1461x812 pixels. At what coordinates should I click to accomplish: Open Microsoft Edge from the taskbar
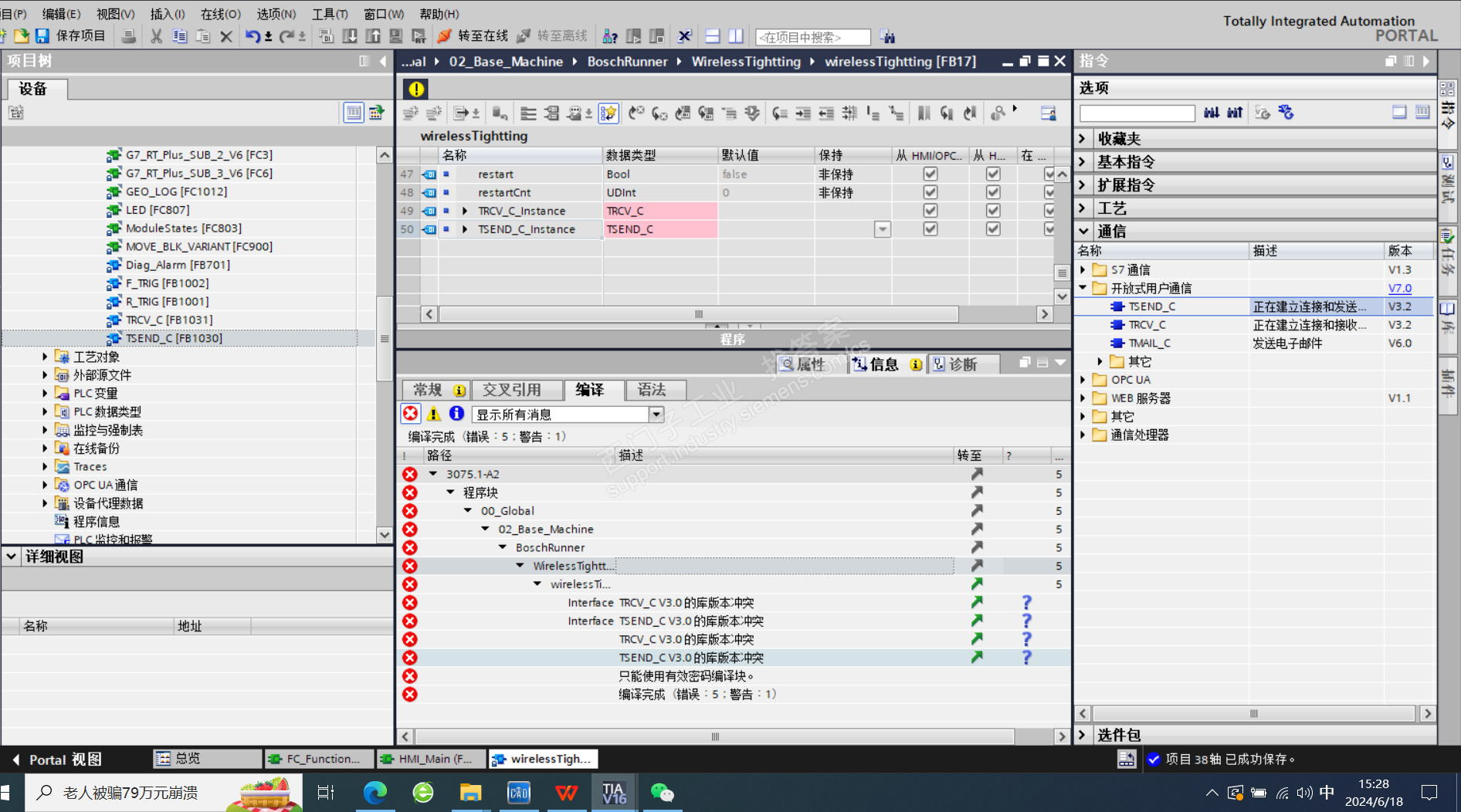coord(375,793)
